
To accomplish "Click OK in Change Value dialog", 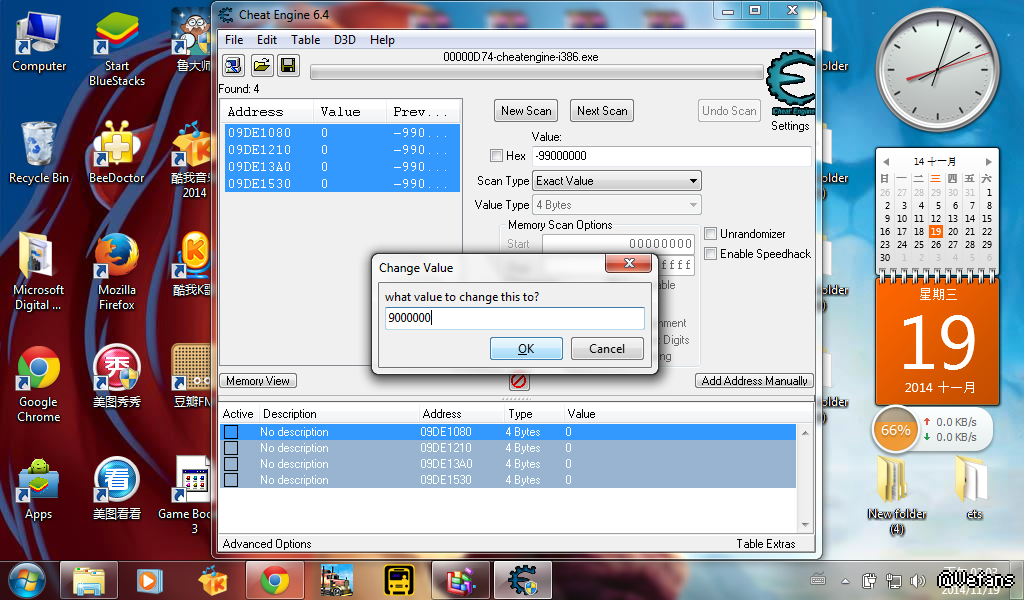I will point(526,349).
